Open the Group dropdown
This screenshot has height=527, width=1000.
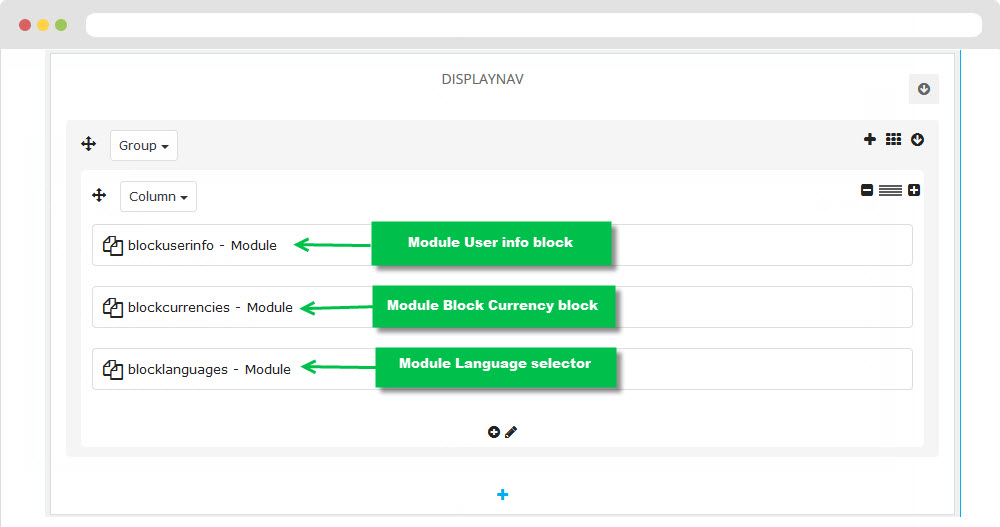(143, 145)
